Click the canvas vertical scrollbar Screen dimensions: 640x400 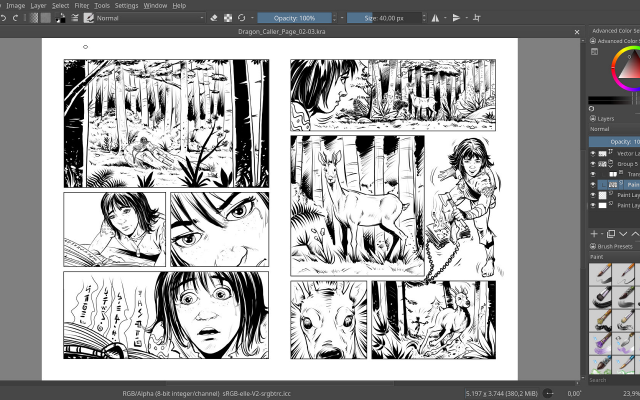point(583,208)
